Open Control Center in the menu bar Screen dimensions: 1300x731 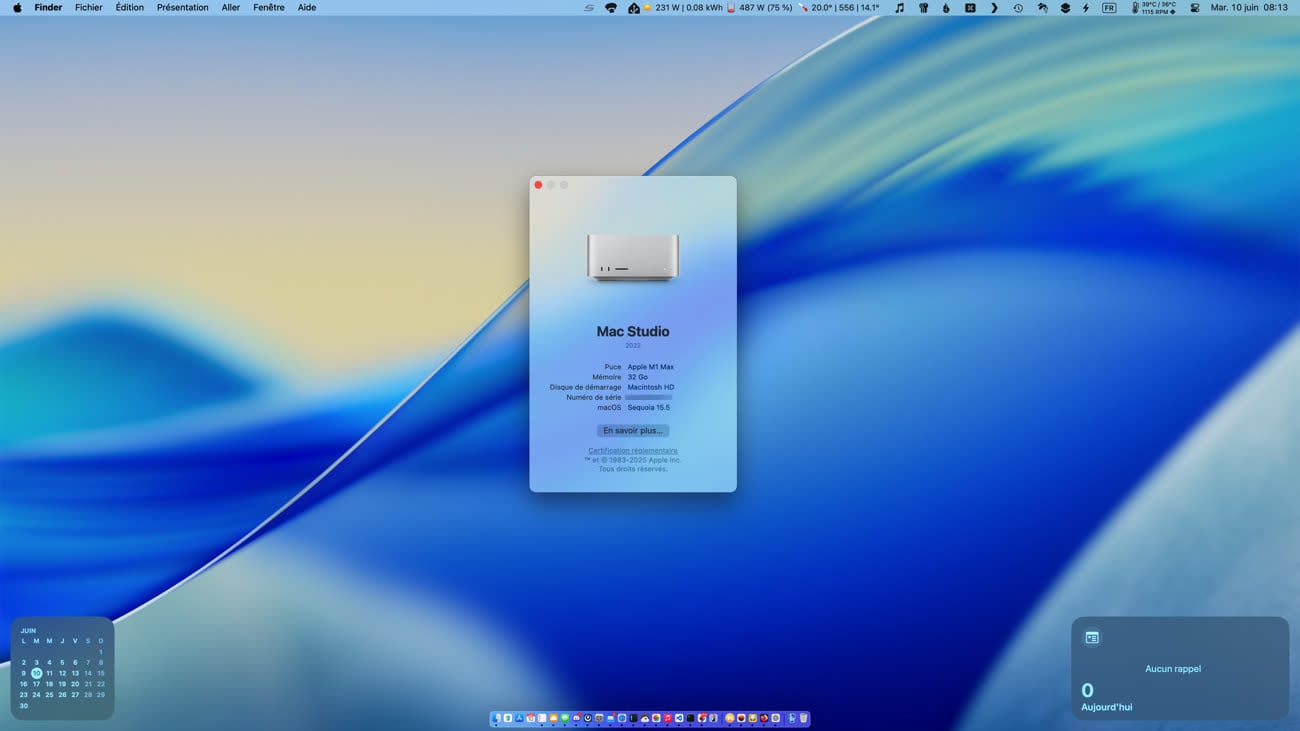(x=1195, y=8)
